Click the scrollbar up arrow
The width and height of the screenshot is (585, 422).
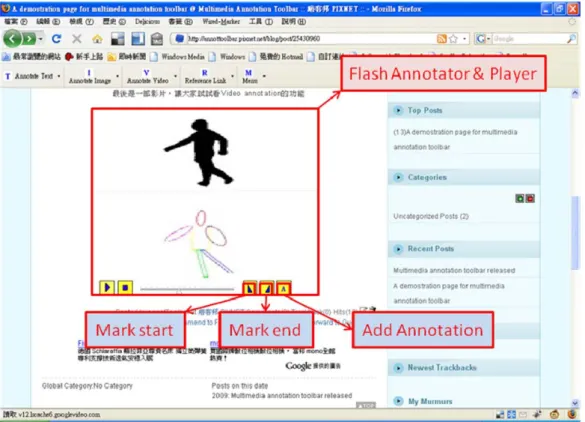[575, 93]
